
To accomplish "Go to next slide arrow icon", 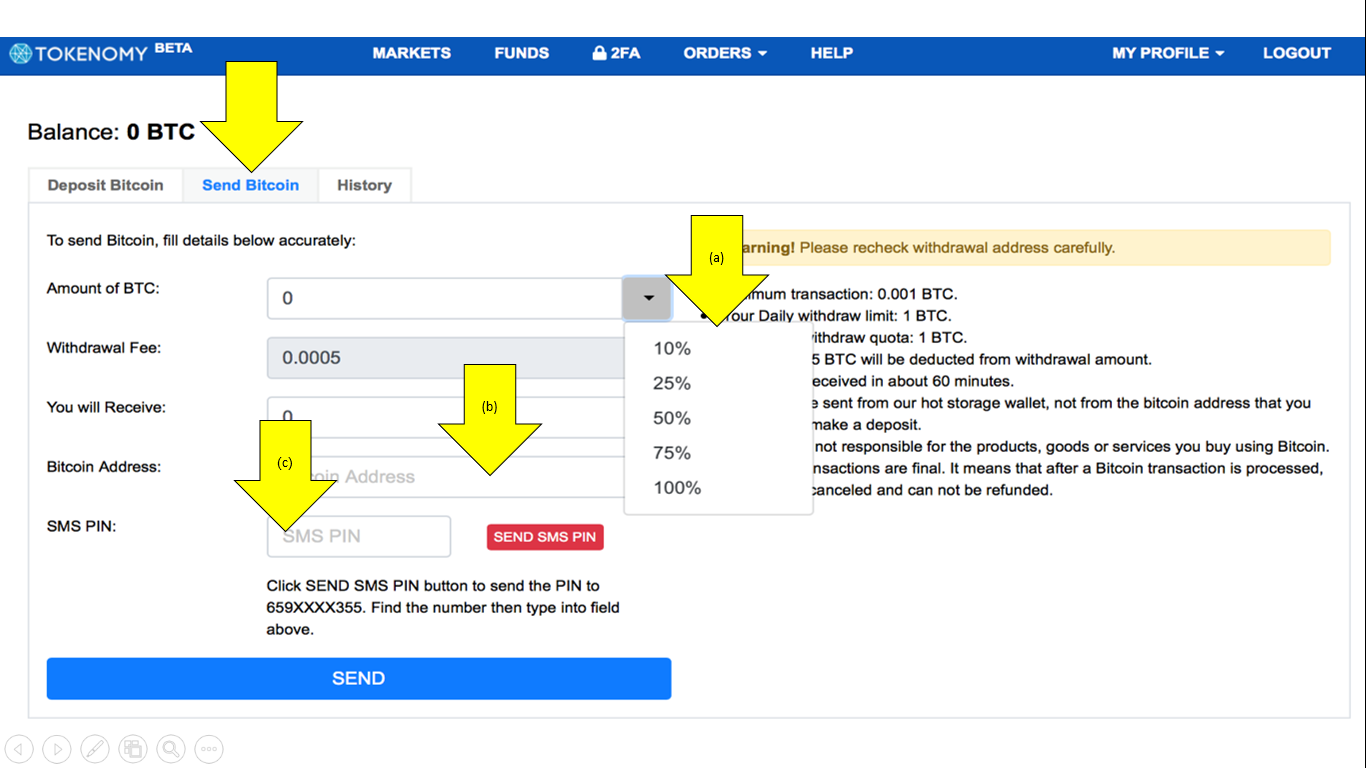I will 57,748.
